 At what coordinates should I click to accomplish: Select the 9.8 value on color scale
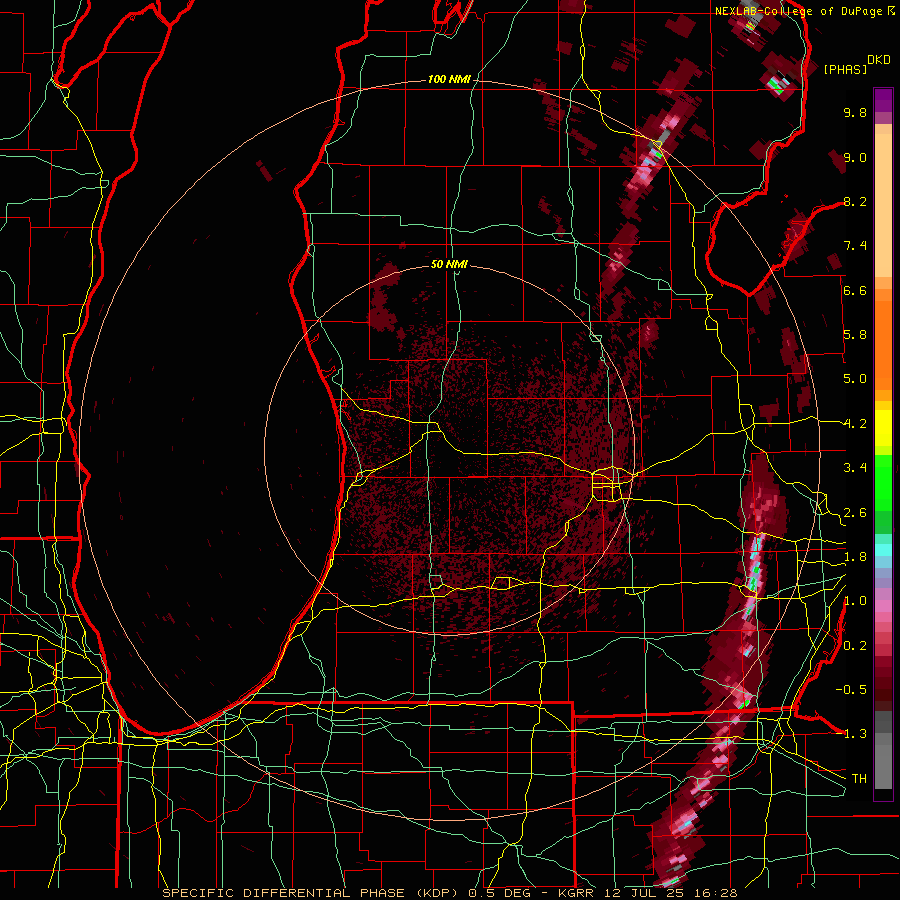(x=855, y=112)
